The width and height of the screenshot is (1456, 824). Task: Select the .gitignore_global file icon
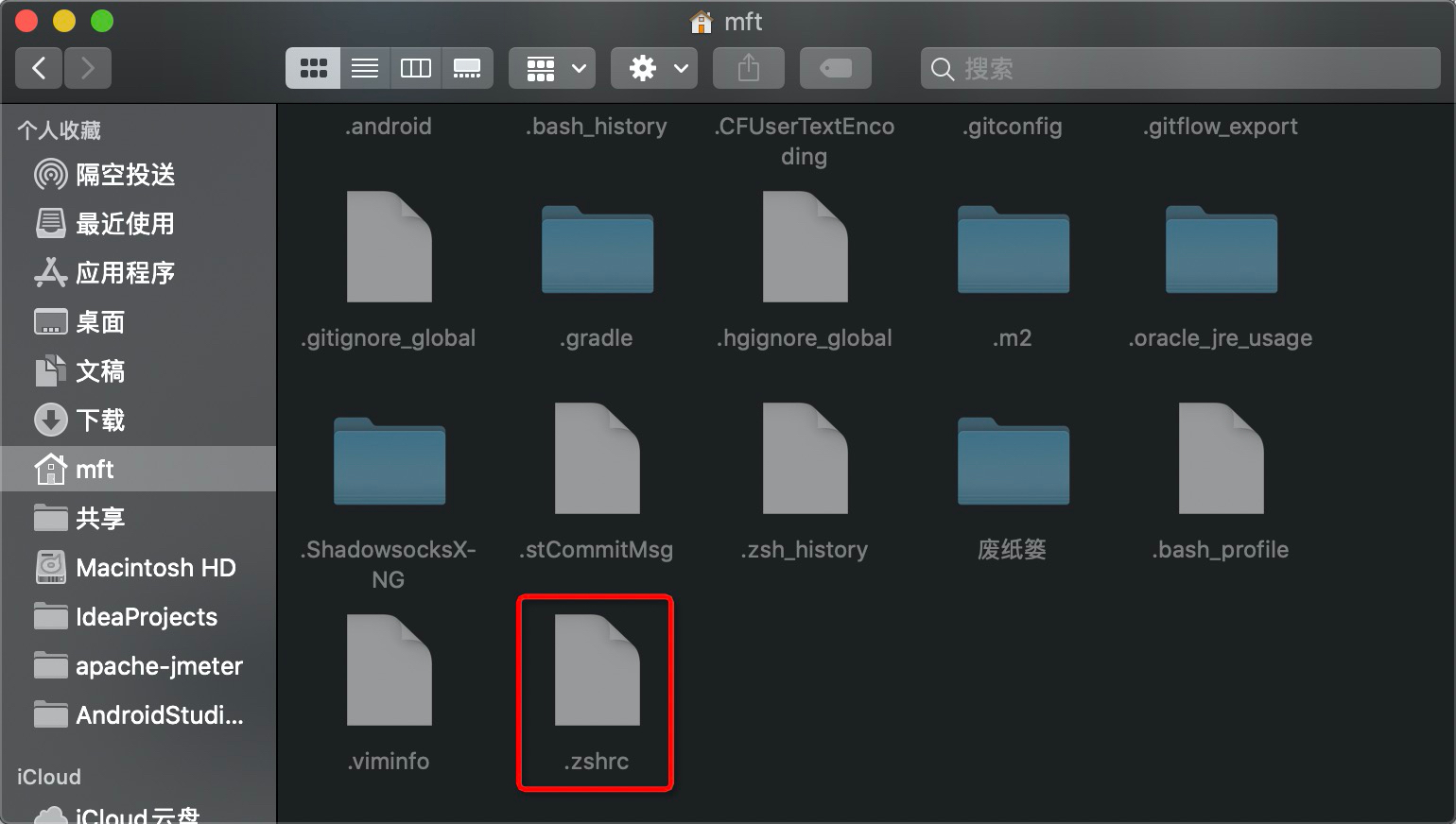point(390,247)
